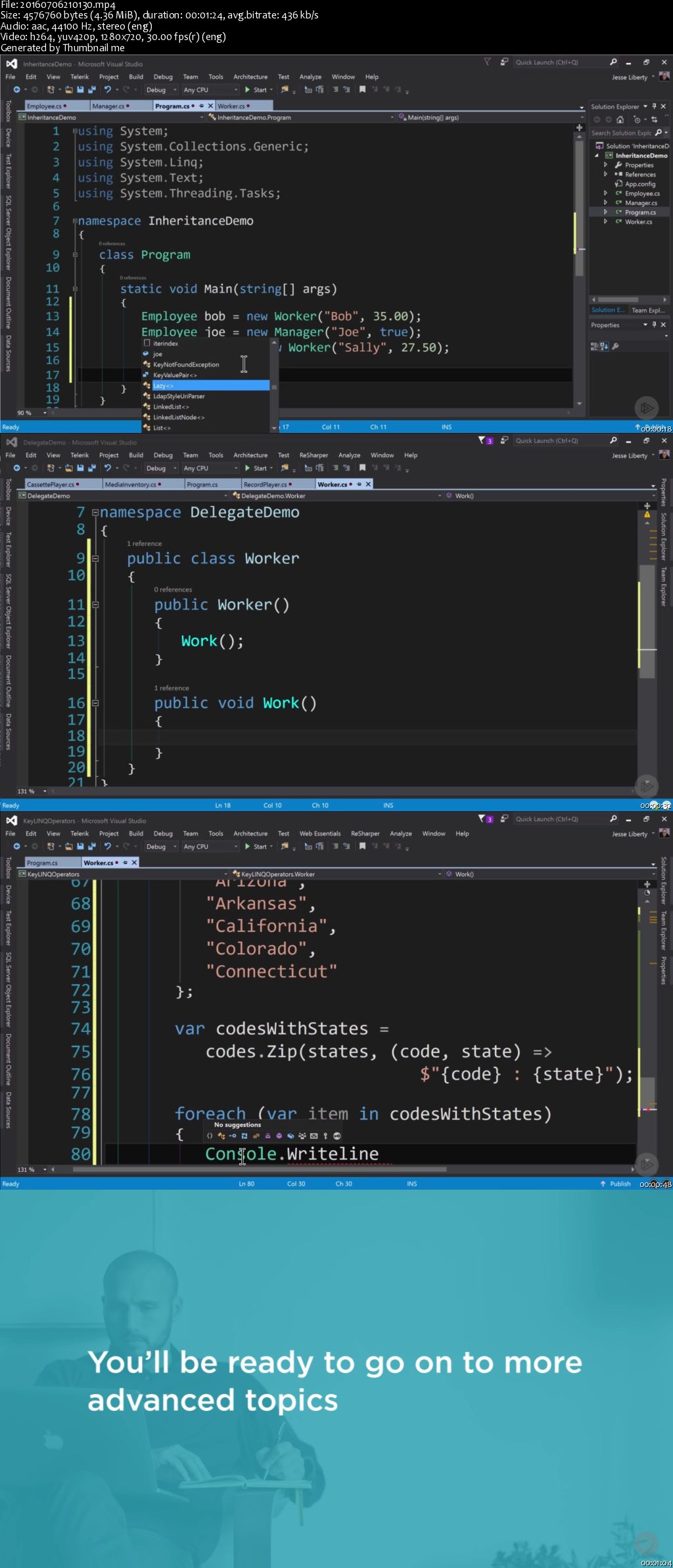Expand Properties node in Solution Explorer
673x1568 pixels.
click(x=605, y=165)
